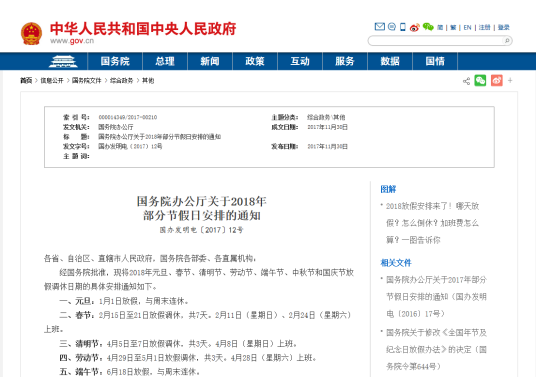The height and width of the screenshot is (377, 536).
Task: Click the 登录 login link
Action: (504, 27)
